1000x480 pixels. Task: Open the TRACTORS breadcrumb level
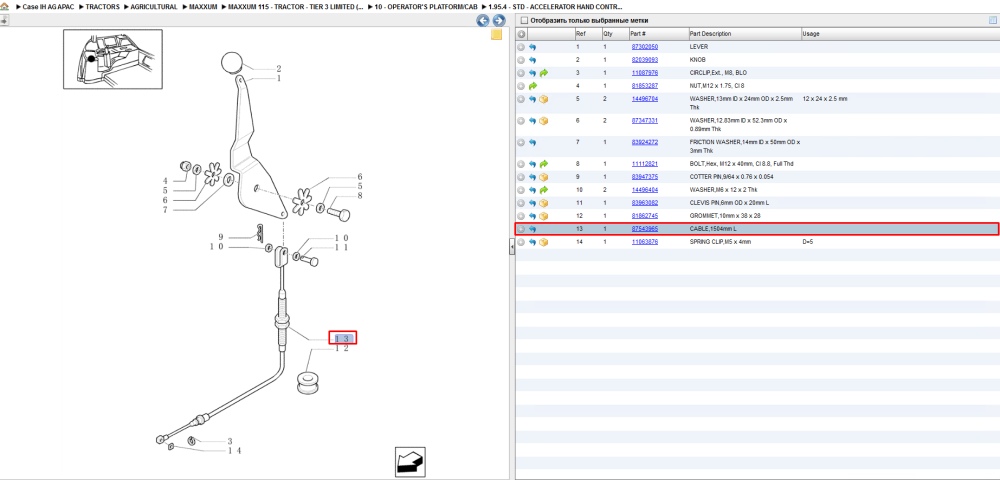pyautogui.click(x=102, y=7)
